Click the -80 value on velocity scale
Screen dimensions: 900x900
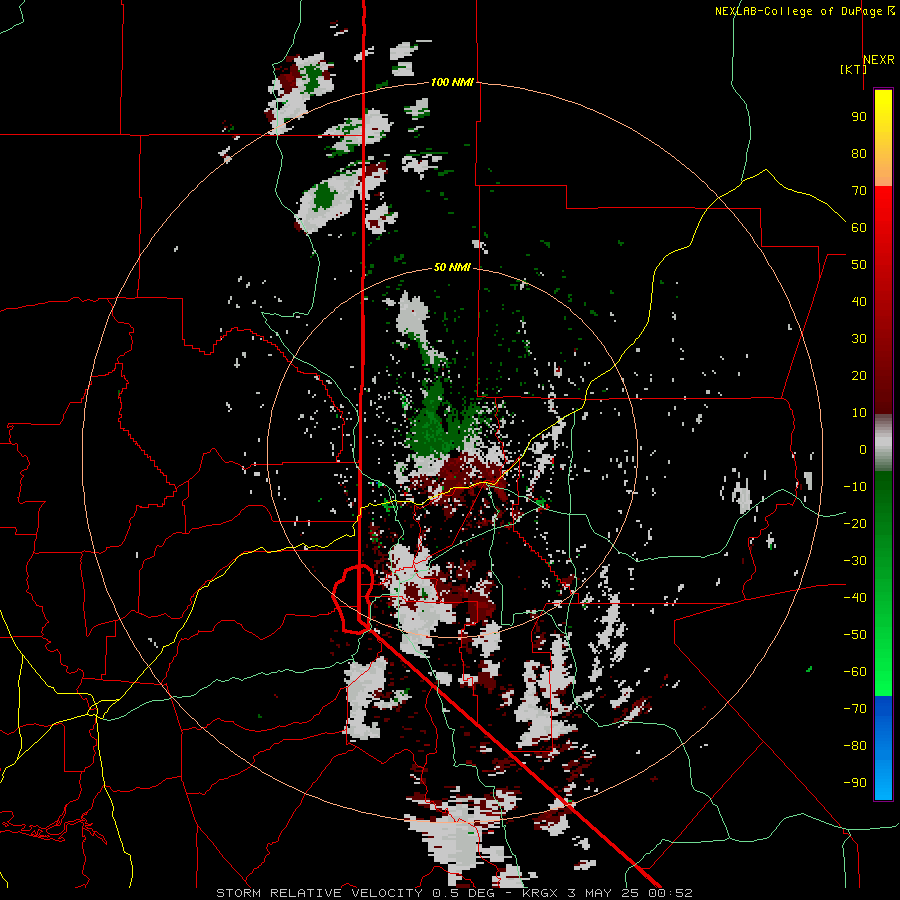click(855, 746)
